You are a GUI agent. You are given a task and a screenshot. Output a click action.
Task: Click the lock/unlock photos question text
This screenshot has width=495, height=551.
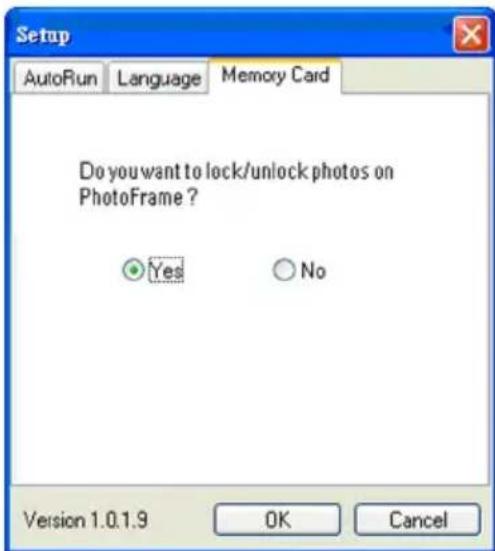pos(236,171)
